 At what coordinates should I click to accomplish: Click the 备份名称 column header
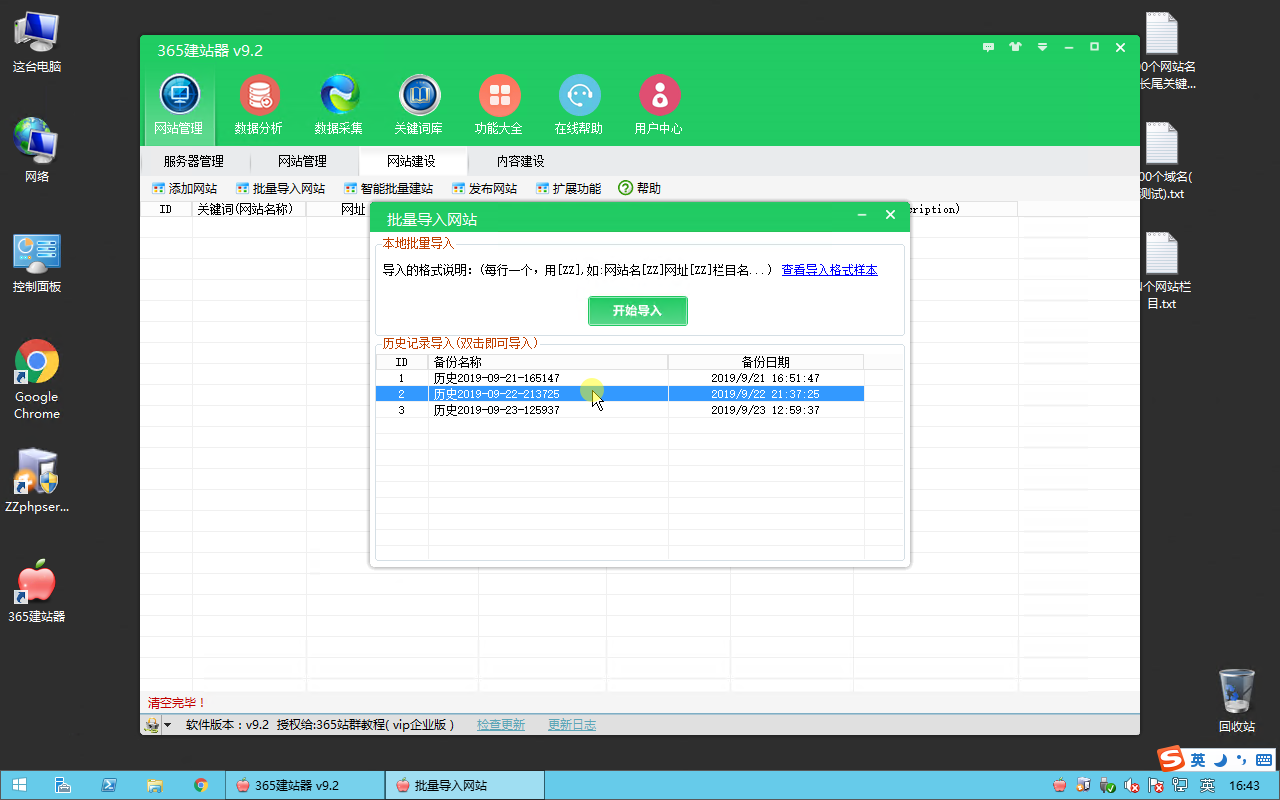(x=548, y=362)
